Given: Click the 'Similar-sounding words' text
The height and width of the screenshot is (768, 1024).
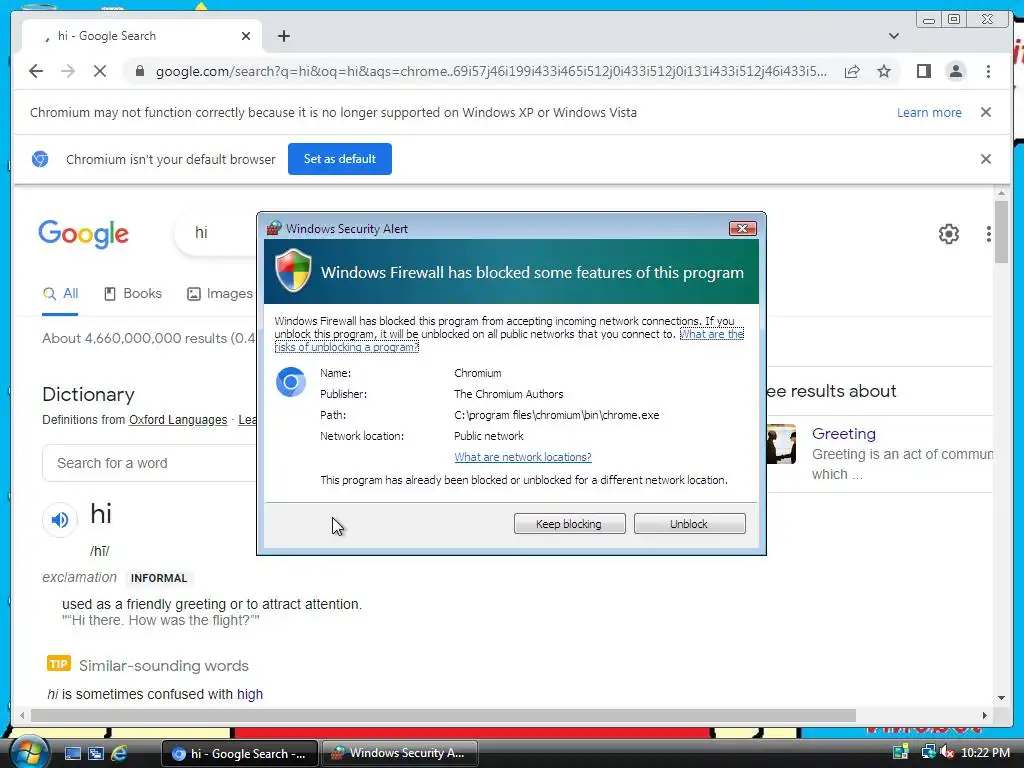Looking at the screenshot, I should pos(164,665).
